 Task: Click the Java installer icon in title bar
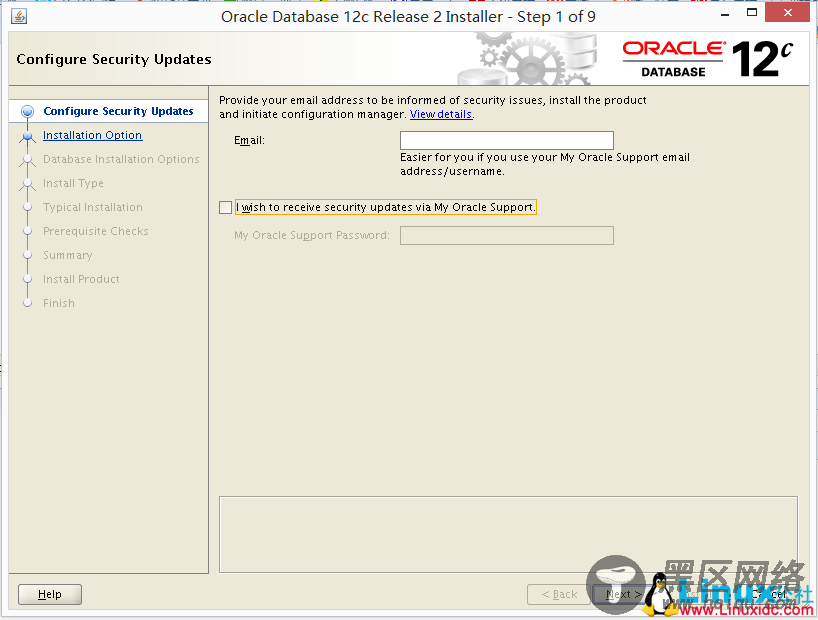pos(19,16)
